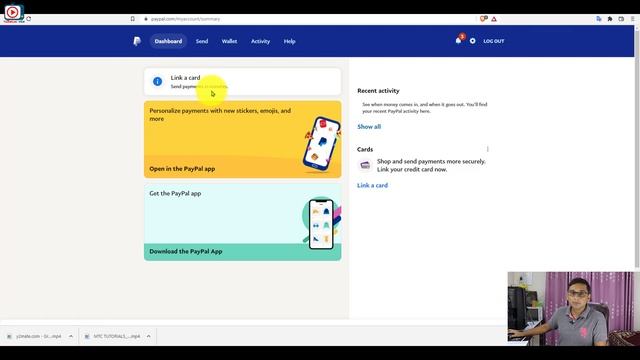Open the Cards section three-dot menu
Viewport: 640px width, 360px height.
(487, 149)
